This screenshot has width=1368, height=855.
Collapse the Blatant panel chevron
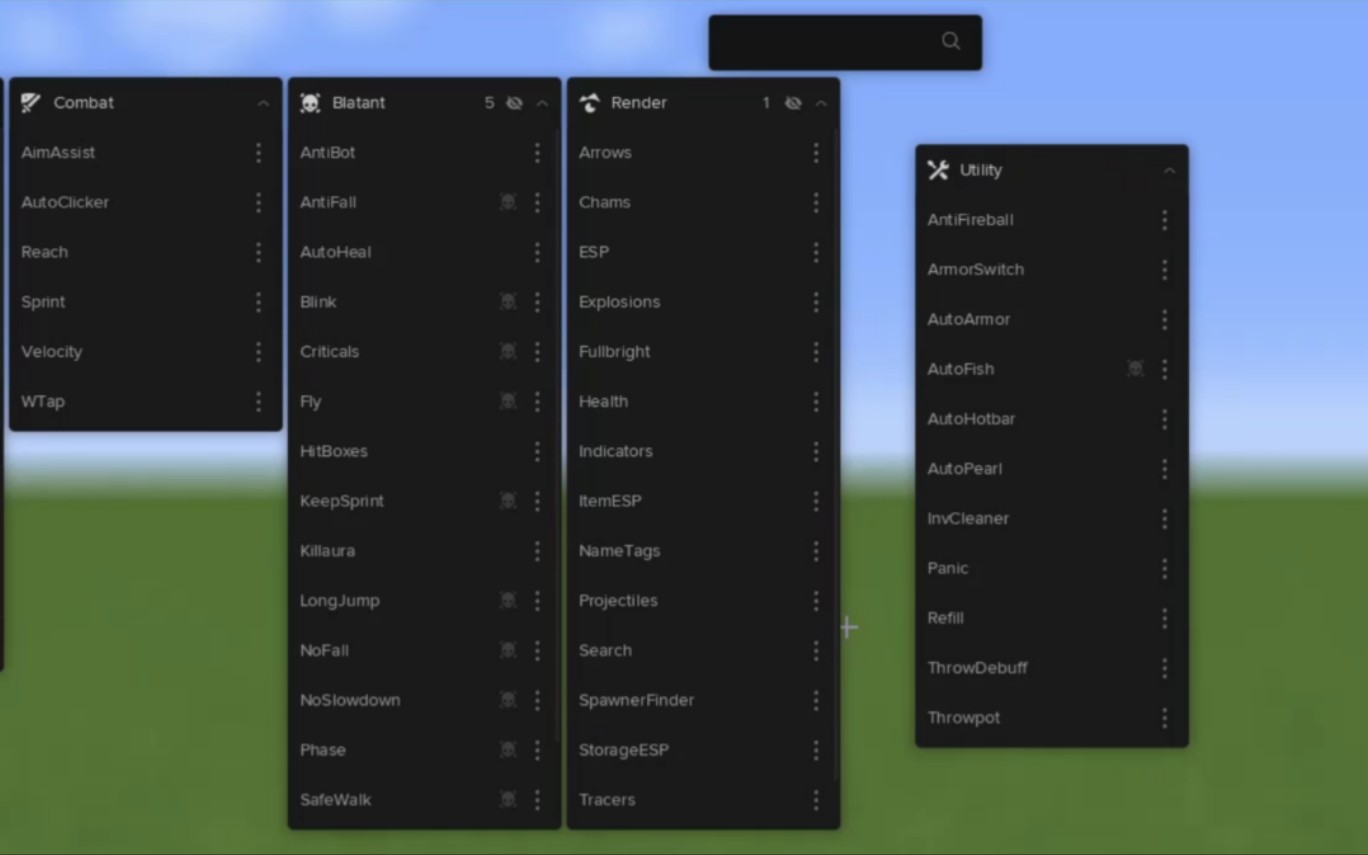tap(542, 103)
